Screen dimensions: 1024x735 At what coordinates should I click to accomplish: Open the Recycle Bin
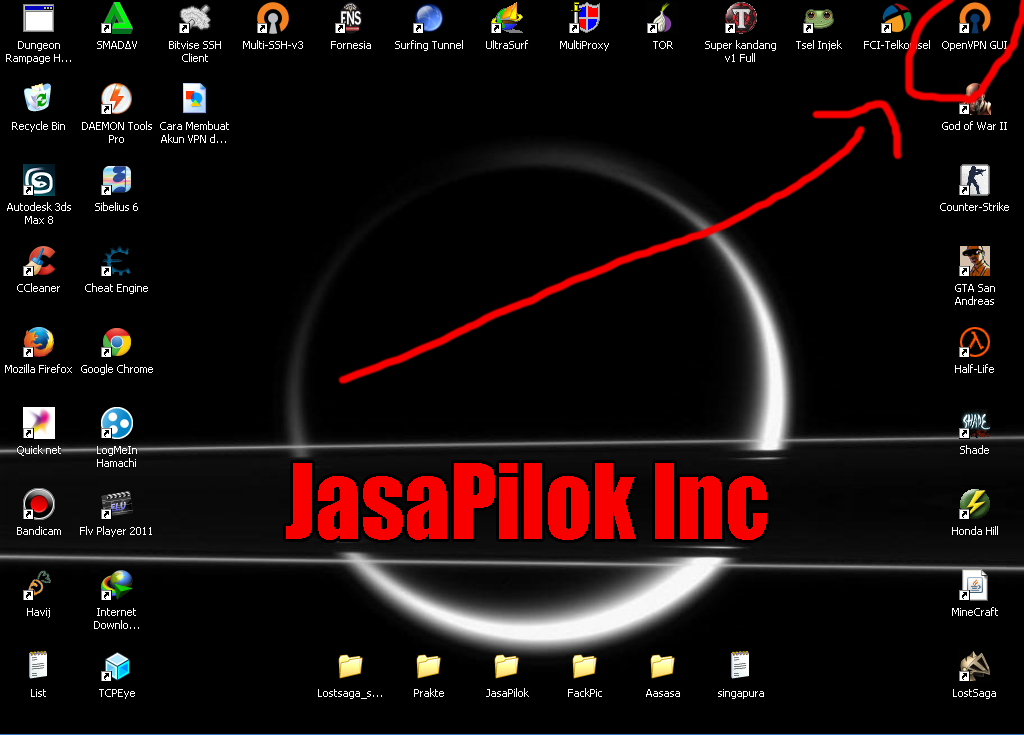39,99
